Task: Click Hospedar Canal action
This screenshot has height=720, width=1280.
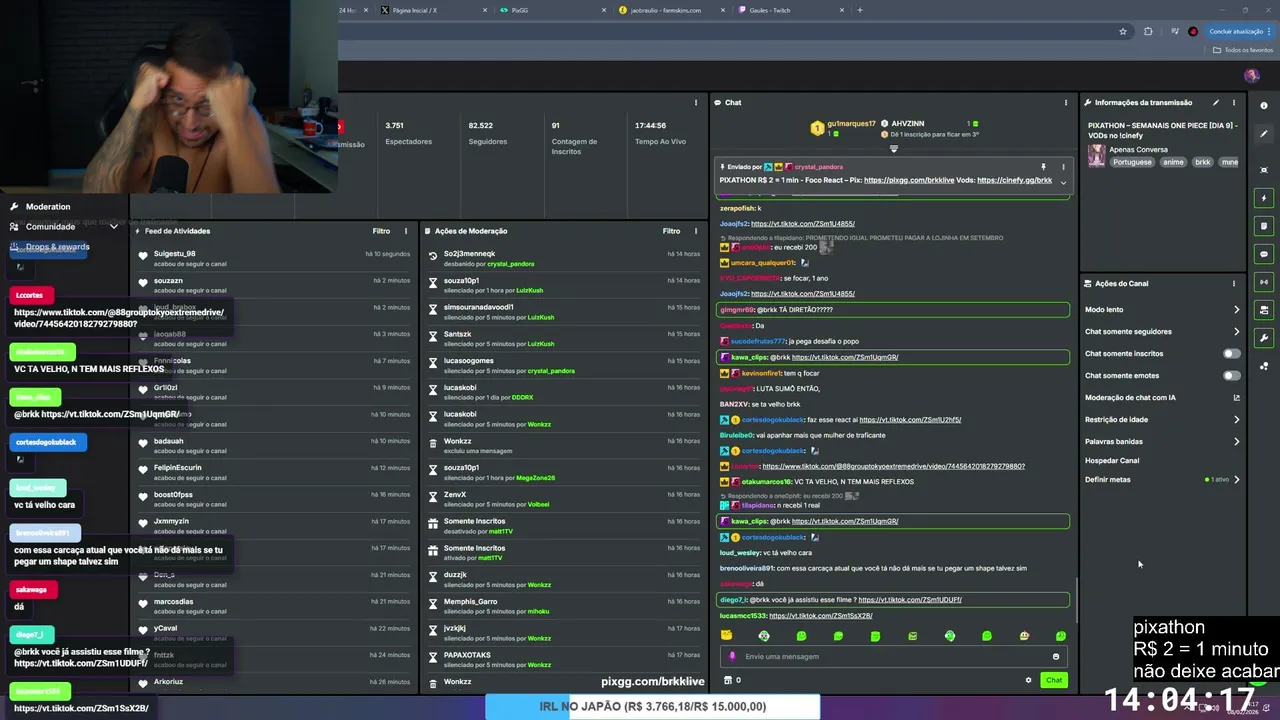Action: coord(1112,460)
